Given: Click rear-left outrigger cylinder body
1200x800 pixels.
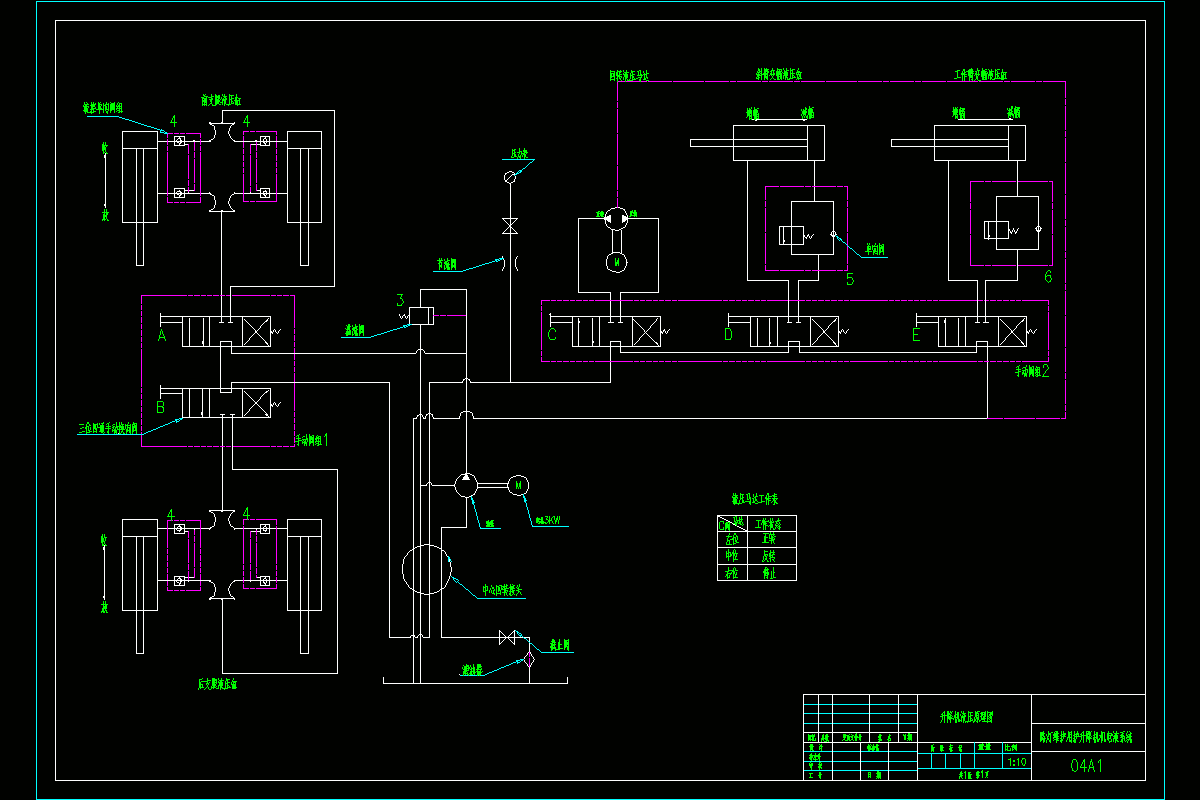Looking at the screenshot, I should coord(140,564).
